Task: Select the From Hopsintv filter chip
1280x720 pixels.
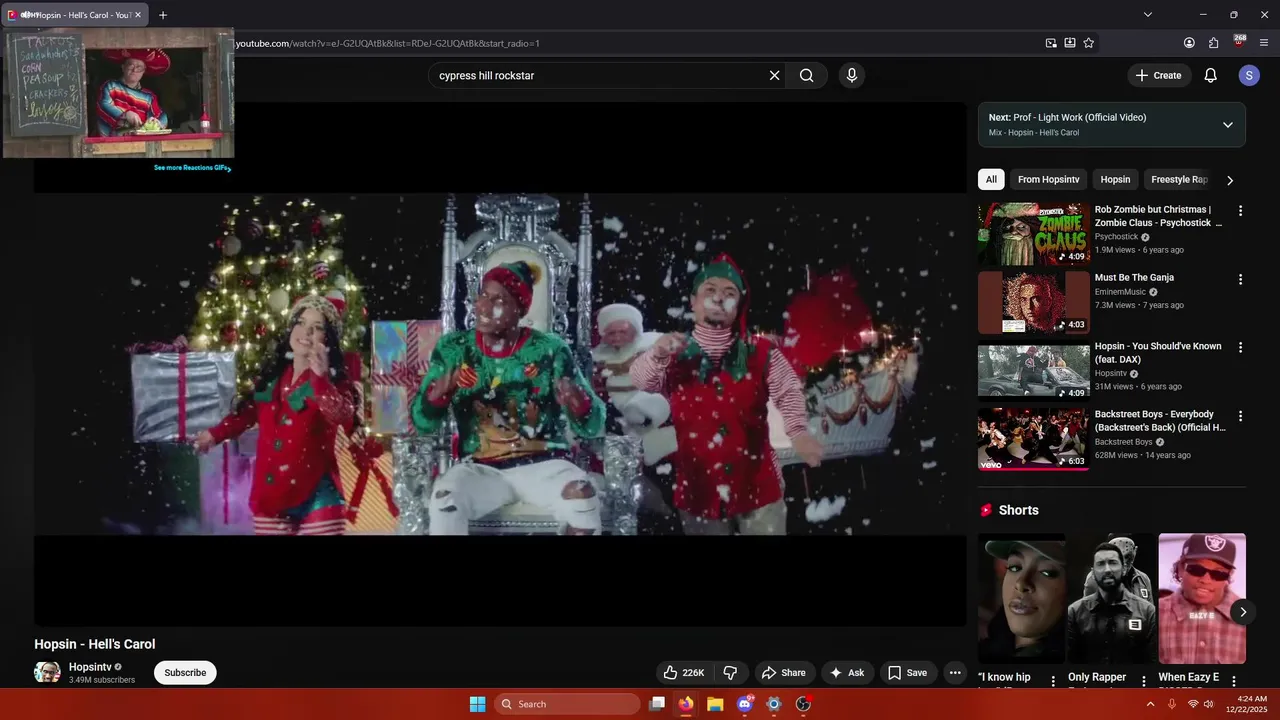Action: pos(1048,180)
